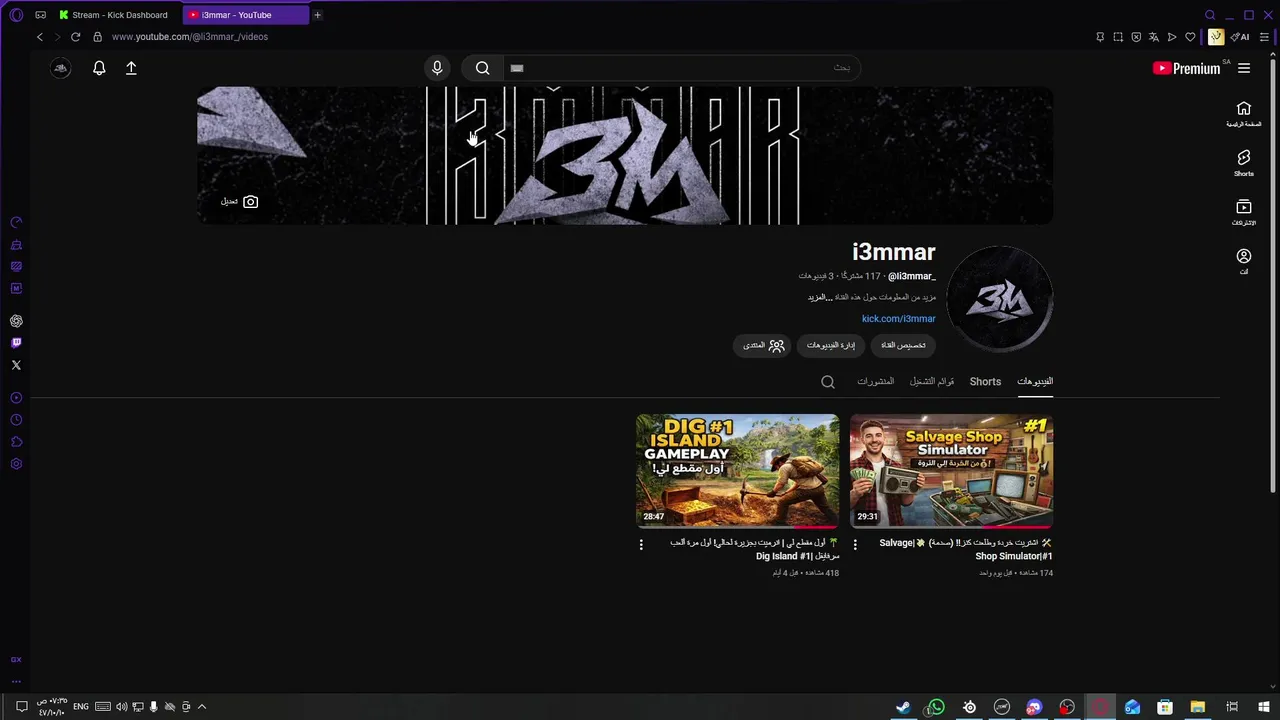The height and width of the screenshot is (720, 1280).
Task: Open WhatsApp from the taskbar
Action: coord(936,707)
